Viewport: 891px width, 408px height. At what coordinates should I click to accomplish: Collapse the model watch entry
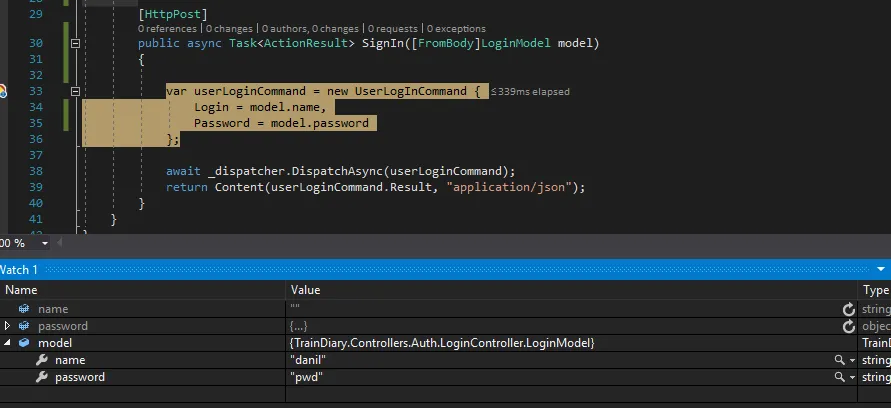pyautogui.click(x=7, y=343)
